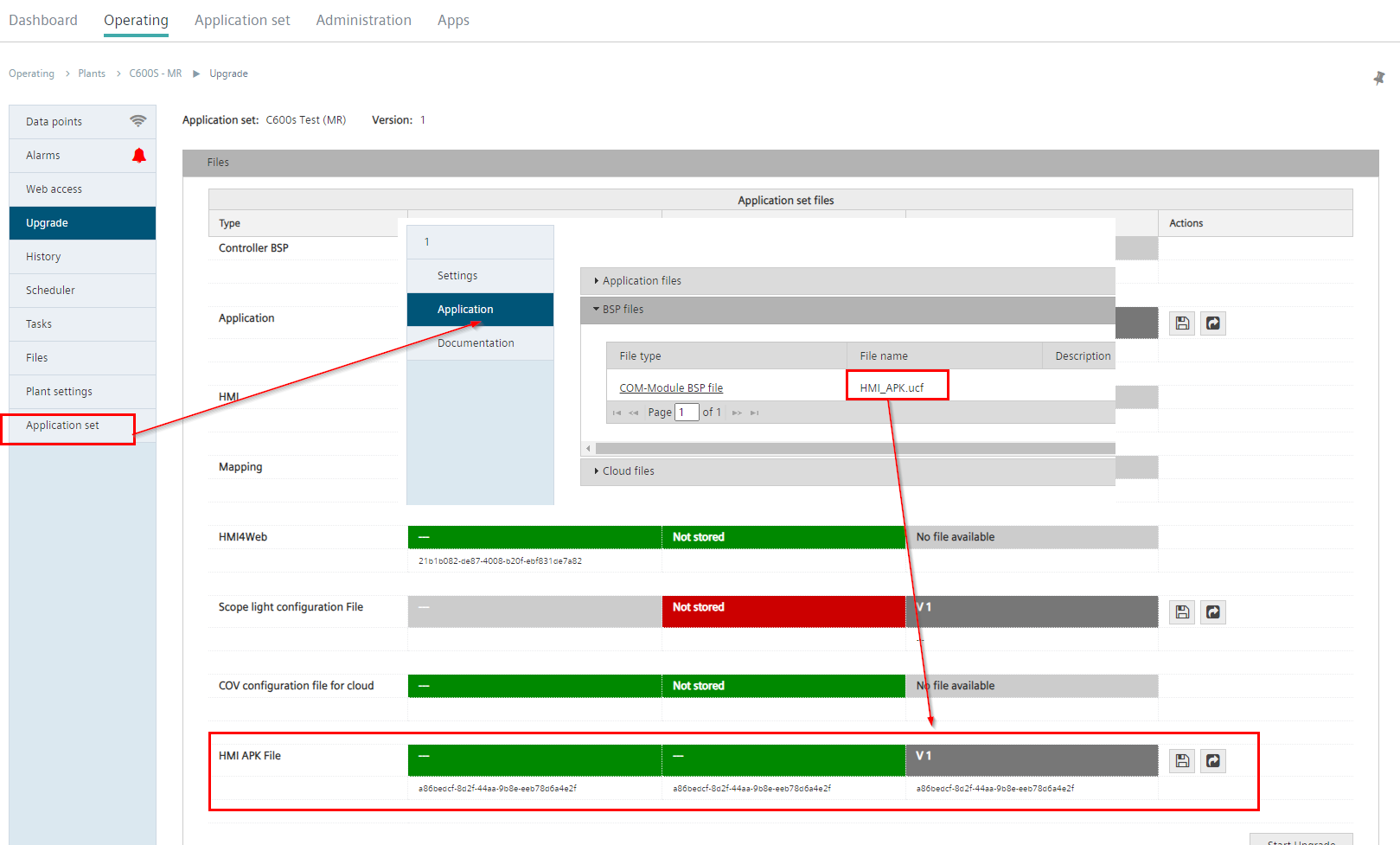Click the pin icon at top right
Image resolution: width=1400 pixels, height=845 pixels.
[1378, 79]
